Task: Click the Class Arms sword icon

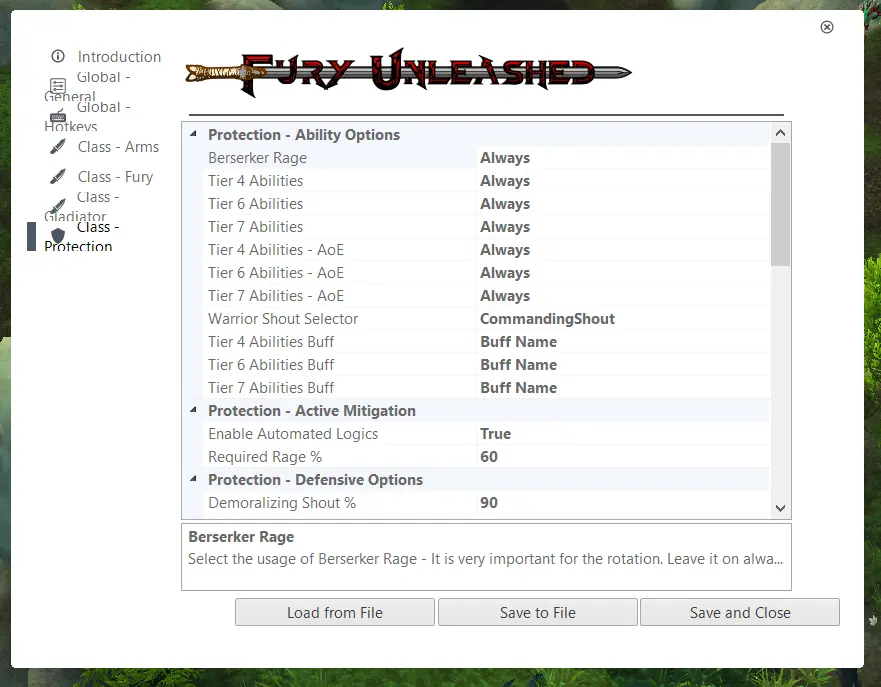Action: pyautogui.click(x=58, y=147)
